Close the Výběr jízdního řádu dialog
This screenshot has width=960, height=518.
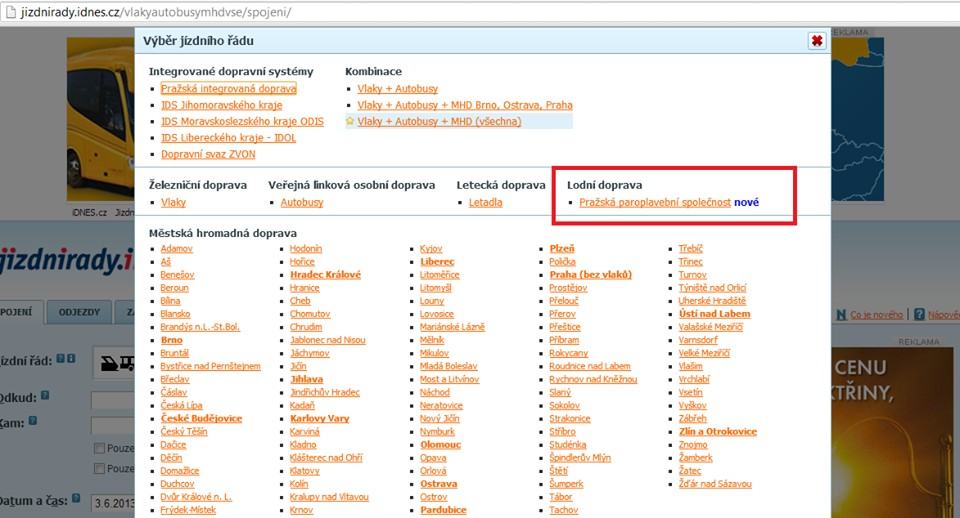point(817,41)
